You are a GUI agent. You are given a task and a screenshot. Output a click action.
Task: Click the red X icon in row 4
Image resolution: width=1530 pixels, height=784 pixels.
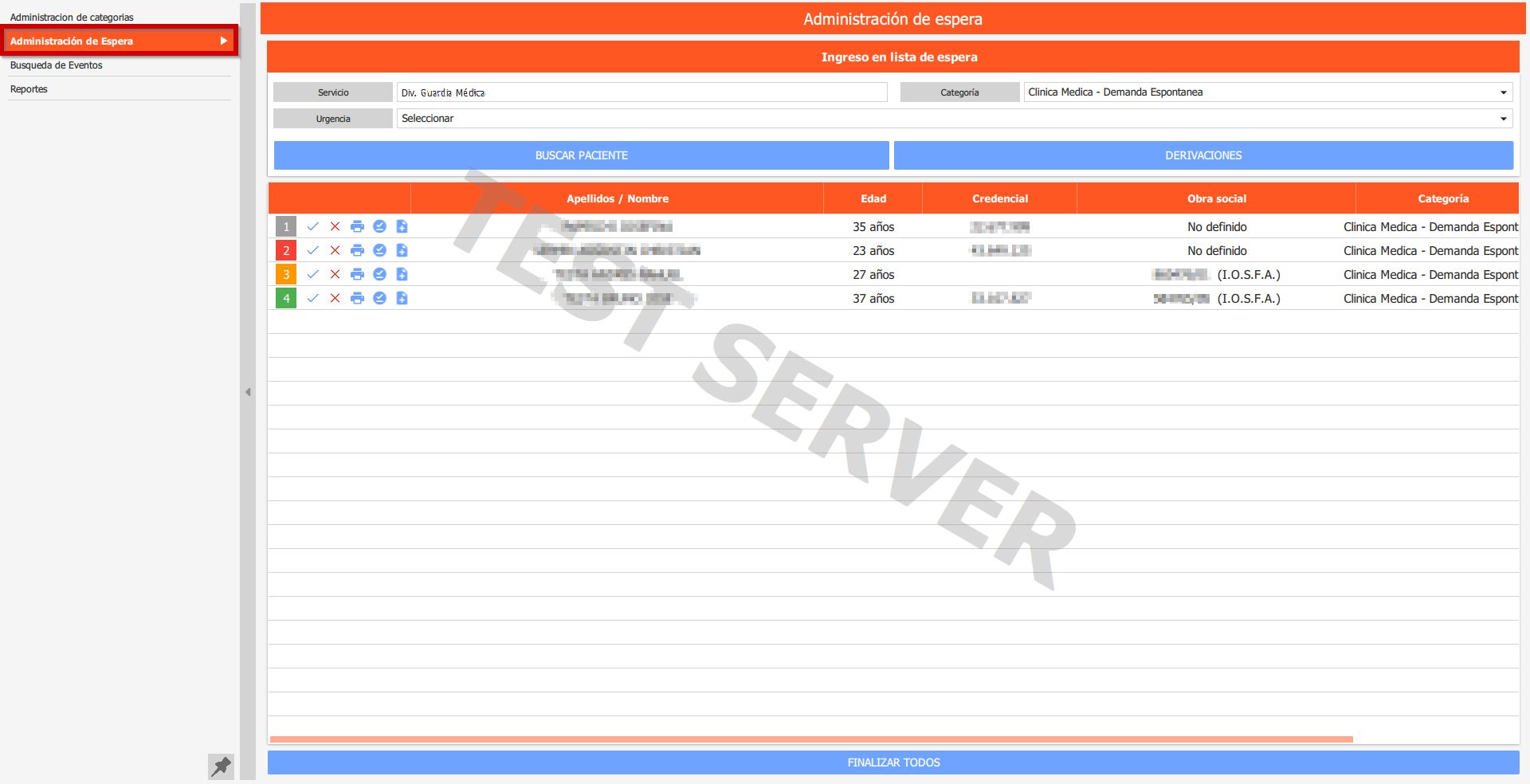click(x=335, y=299)
